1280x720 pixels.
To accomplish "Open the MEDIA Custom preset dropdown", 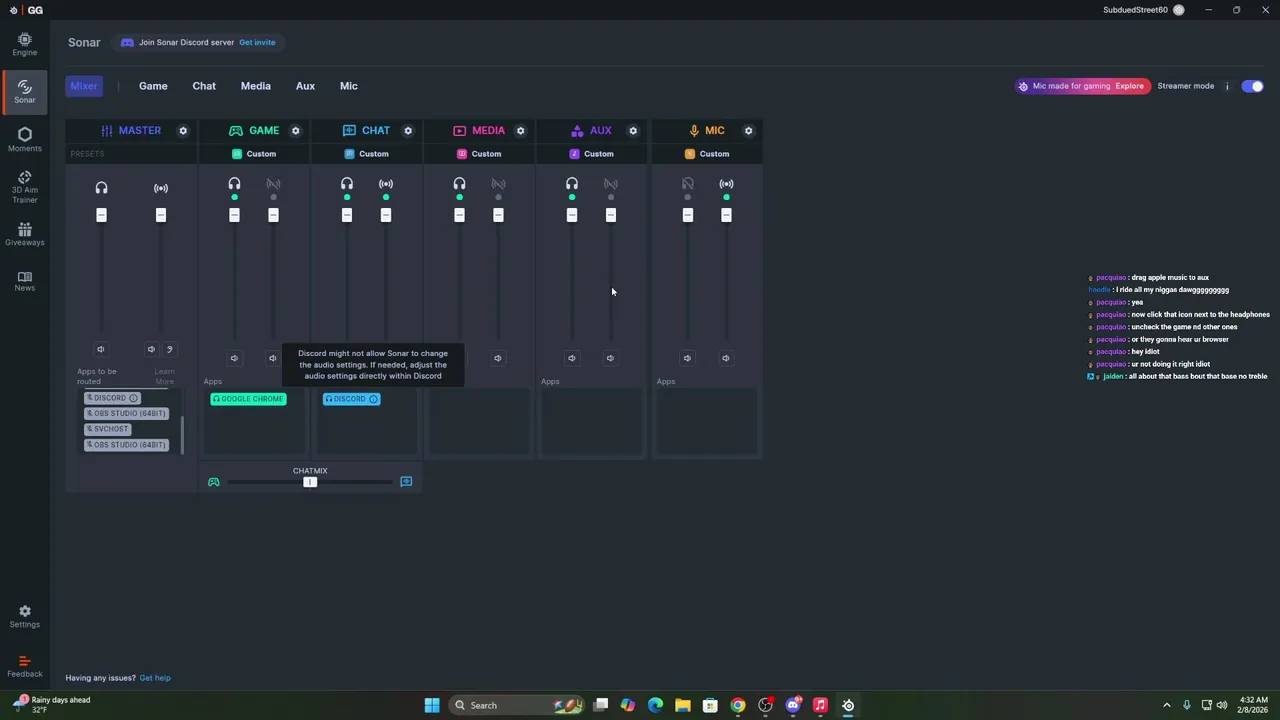I will pyautogui.click(x=479, y=154).
